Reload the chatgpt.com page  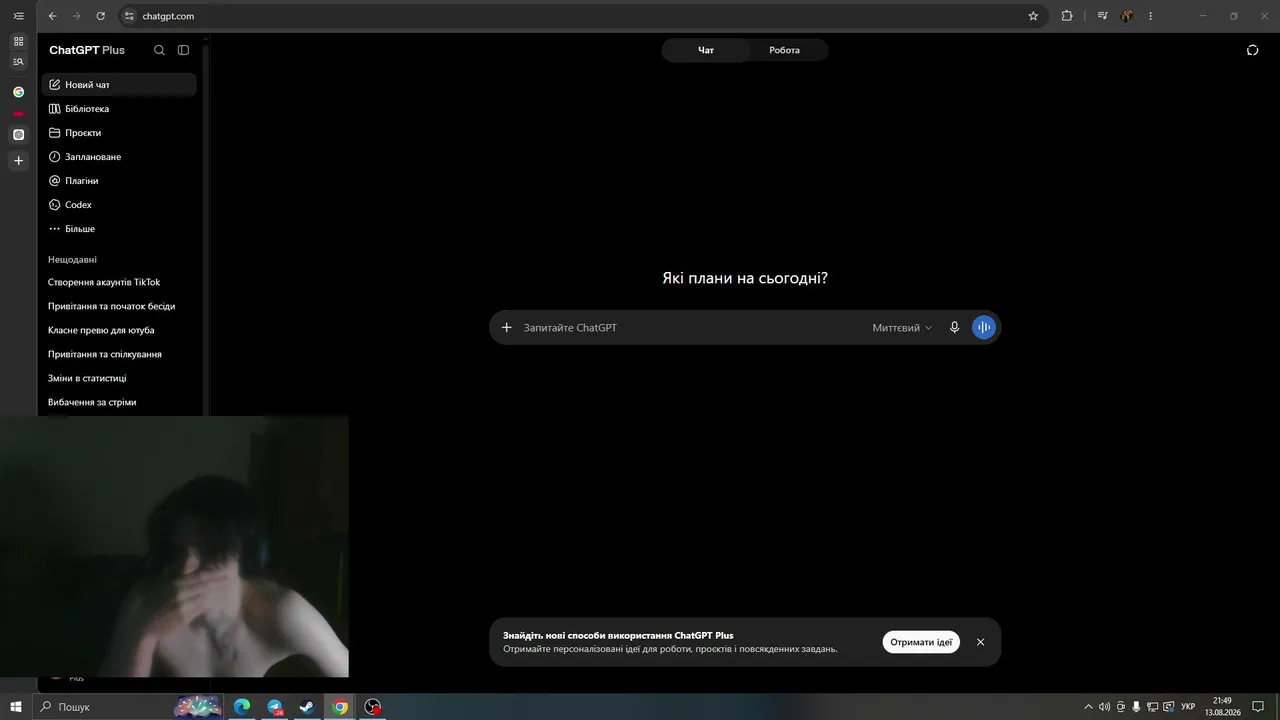point(100,16)
